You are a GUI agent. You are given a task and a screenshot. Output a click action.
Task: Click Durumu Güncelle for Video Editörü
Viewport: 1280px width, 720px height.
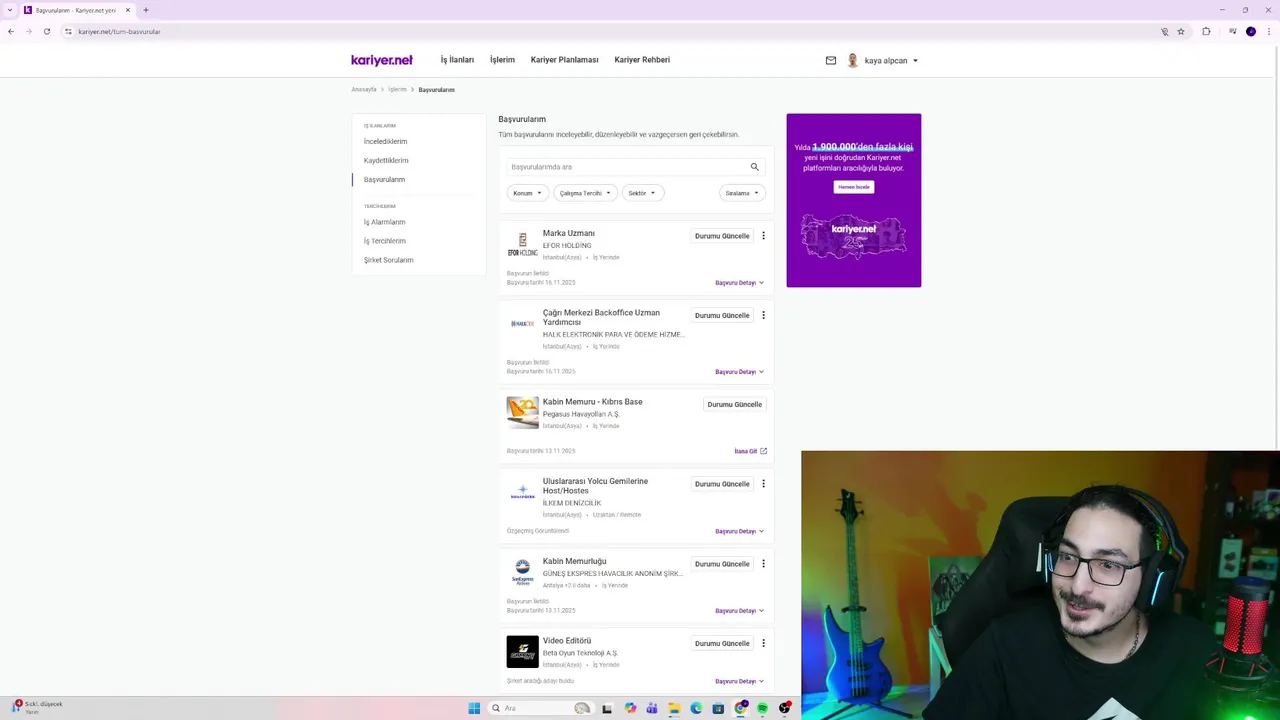(x=722, y=643)
